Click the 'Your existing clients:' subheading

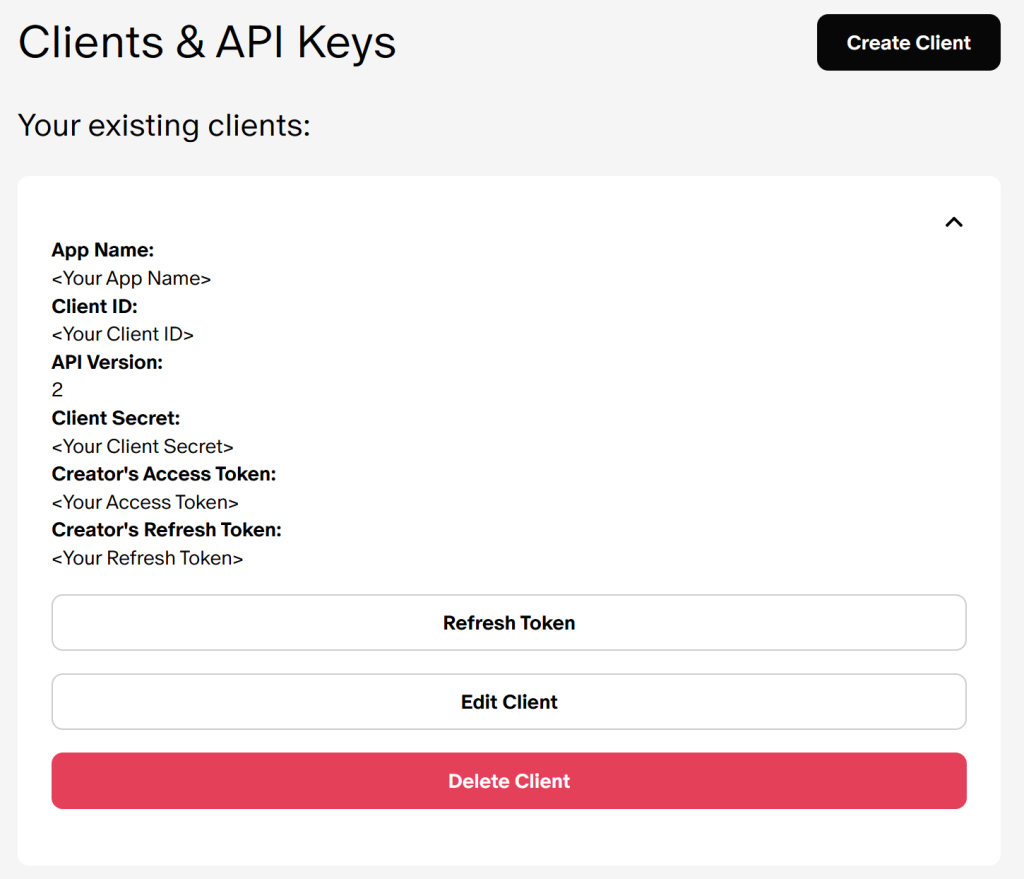coord(164,126)
